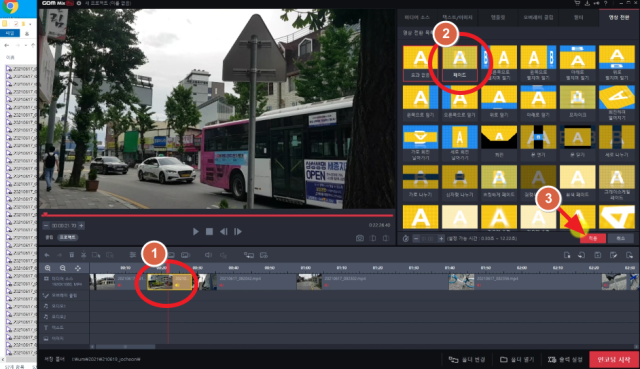Image resolution: width=640 pixels, height=369 pixels.
Task: Increase transition duration with plus button
Action: 441,238
